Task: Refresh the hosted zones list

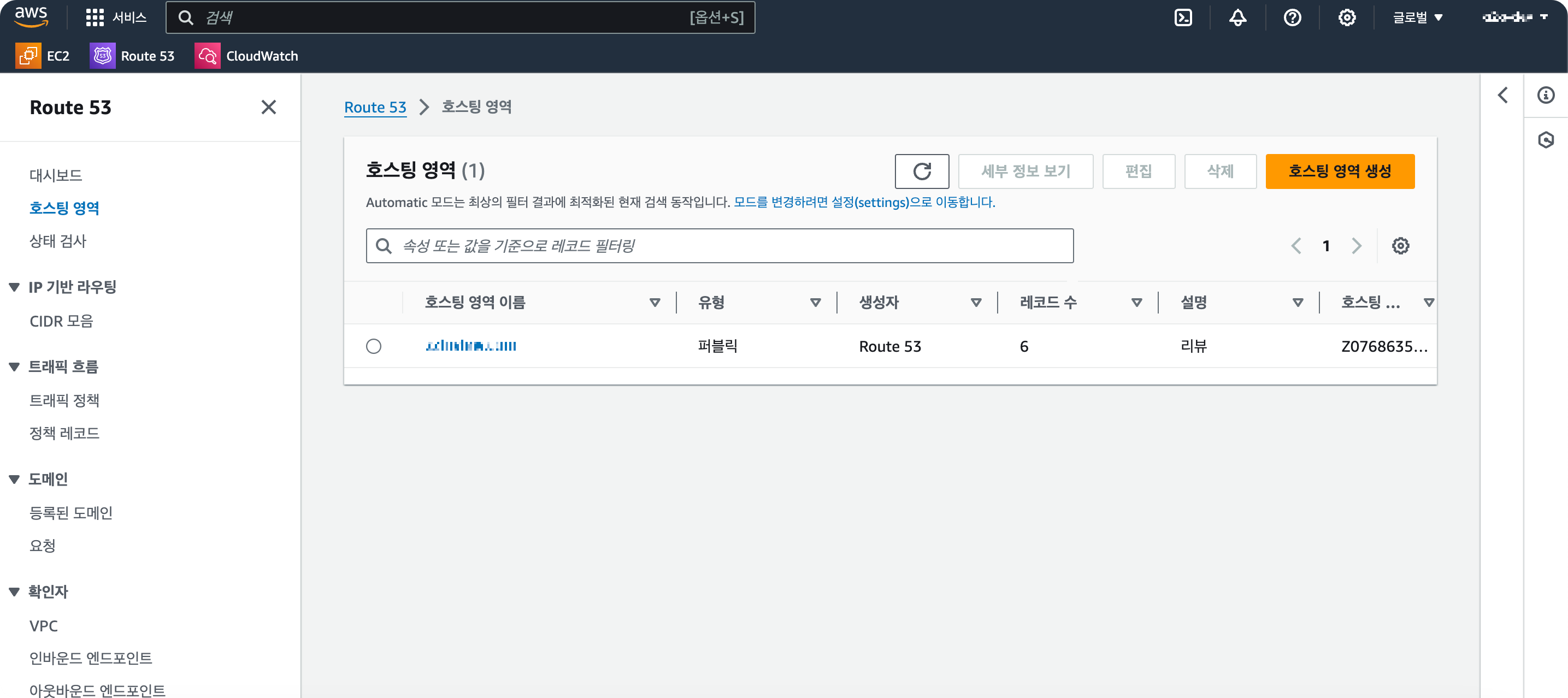Action: coord(921,171)
